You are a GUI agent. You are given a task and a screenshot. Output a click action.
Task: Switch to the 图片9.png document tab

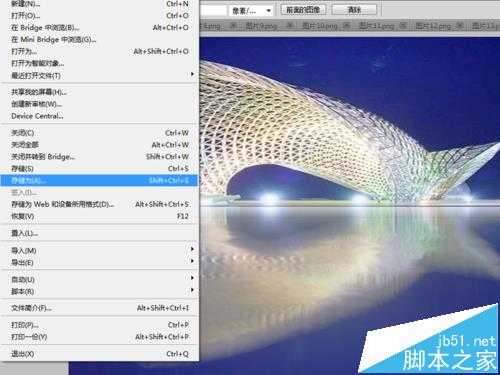(x=261, y=26)
